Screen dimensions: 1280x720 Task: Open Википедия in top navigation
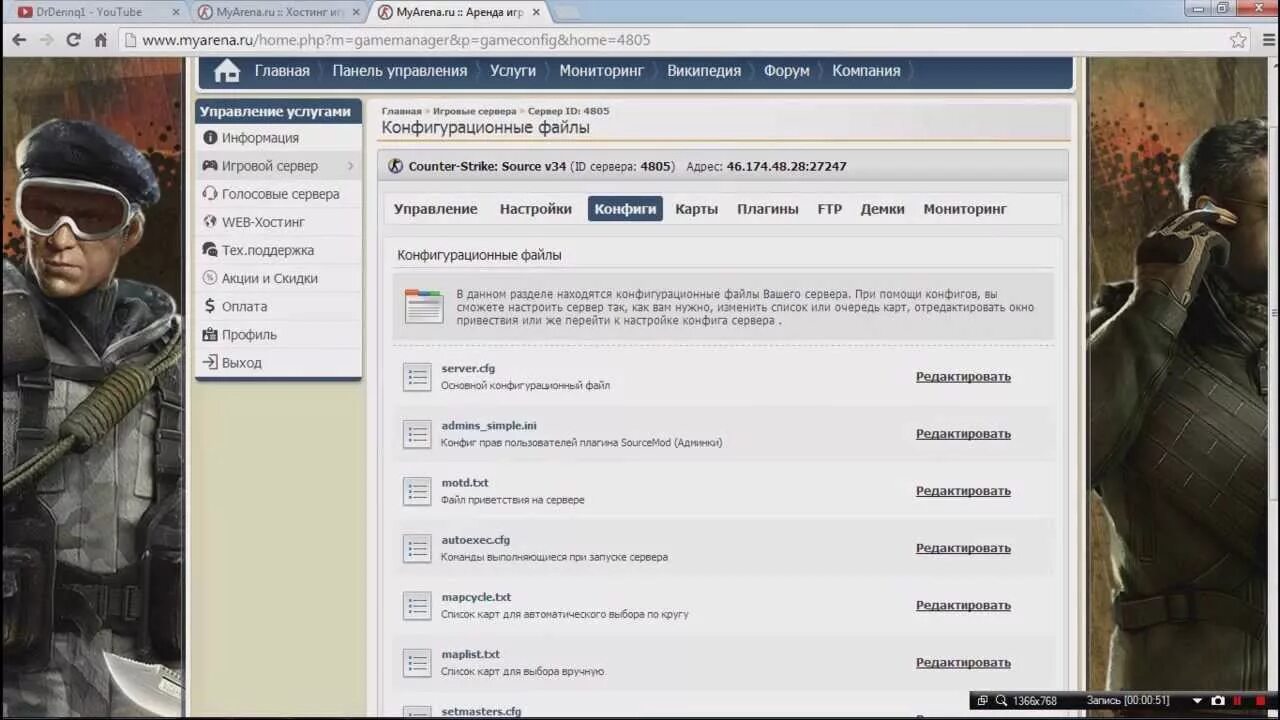704,71
